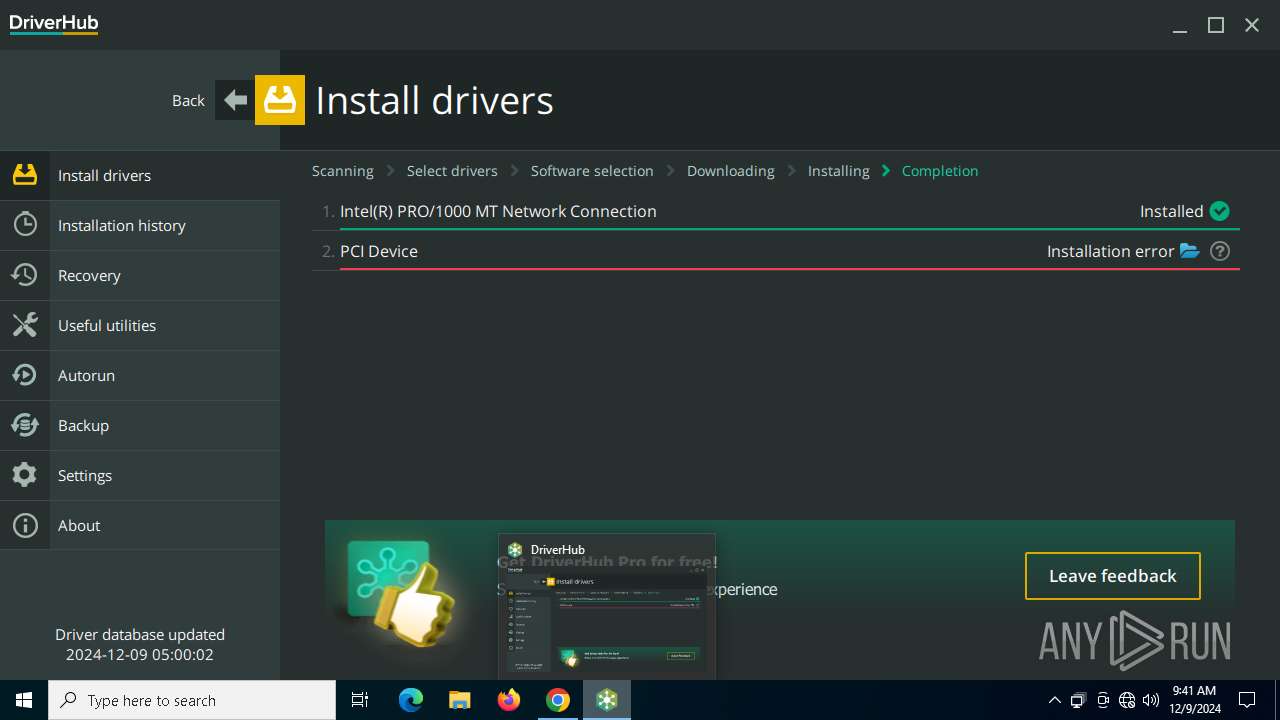Select Installing breadcrumb step
Image resolution: width=1280 pixels, height=720 pixels.
pyautogui.click(x=839, y=171)
